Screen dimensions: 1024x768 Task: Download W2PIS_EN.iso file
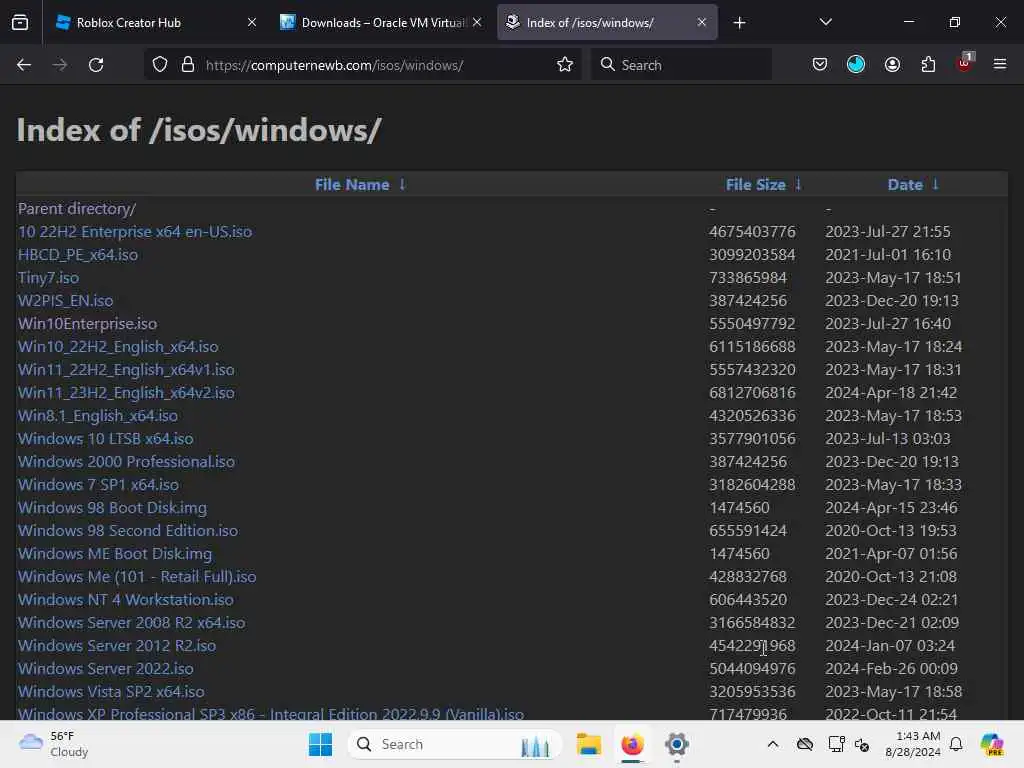(65, 300)
